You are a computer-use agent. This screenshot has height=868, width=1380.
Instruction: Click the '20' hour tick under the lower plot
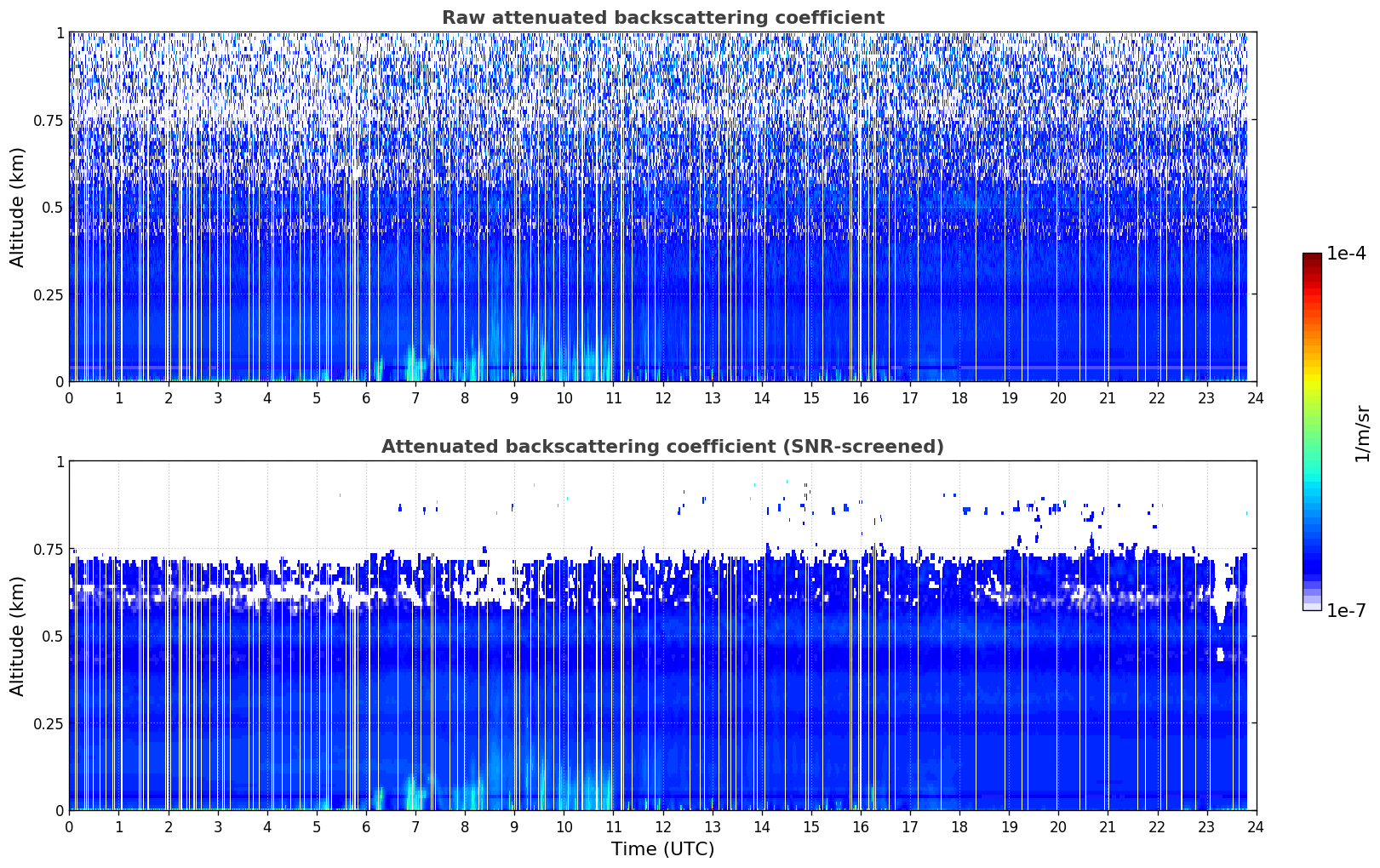(x=1058, y=827)
